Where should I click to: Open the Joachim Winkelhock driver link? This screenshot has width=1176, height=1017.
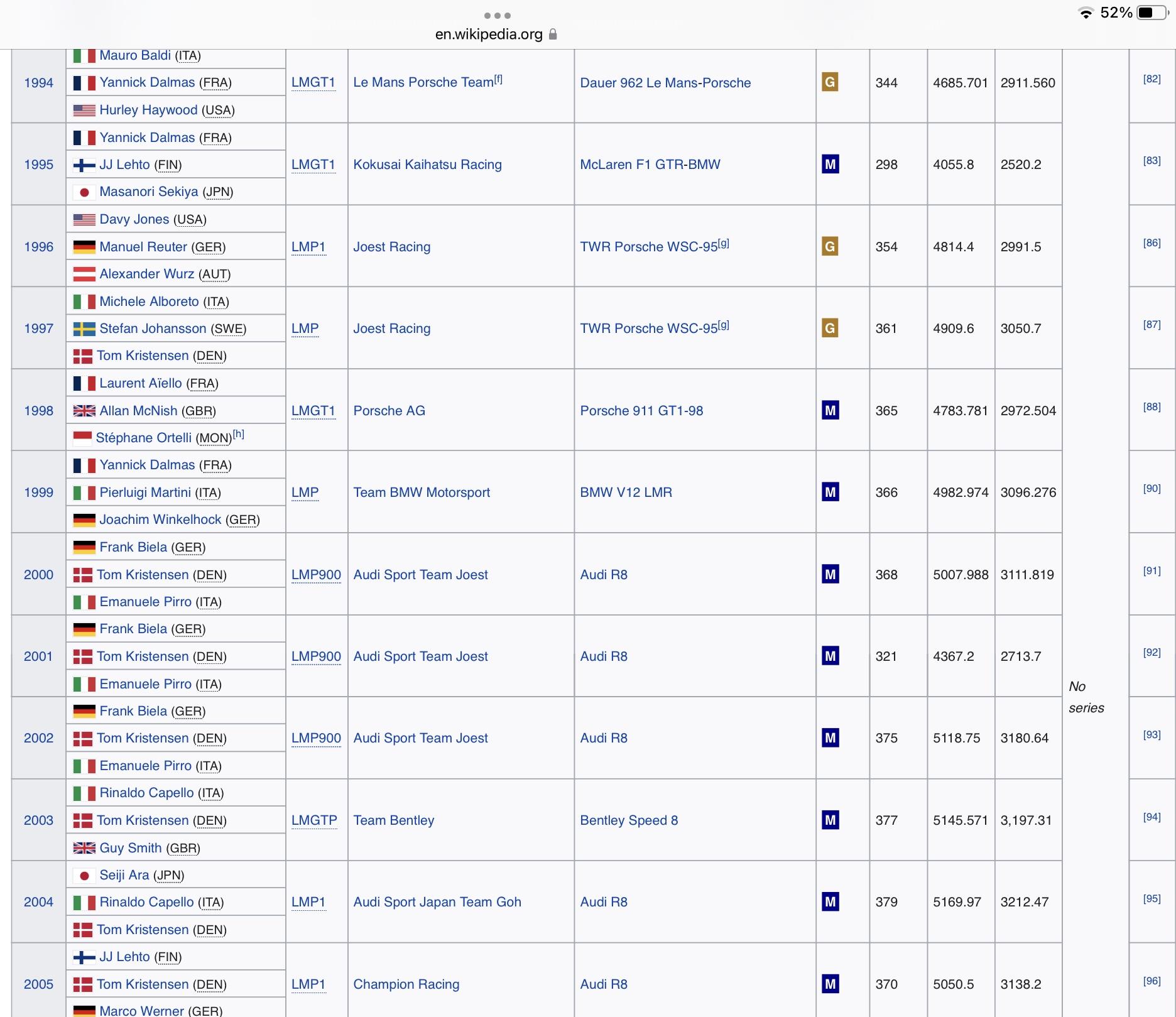click(x=160, y=519)
